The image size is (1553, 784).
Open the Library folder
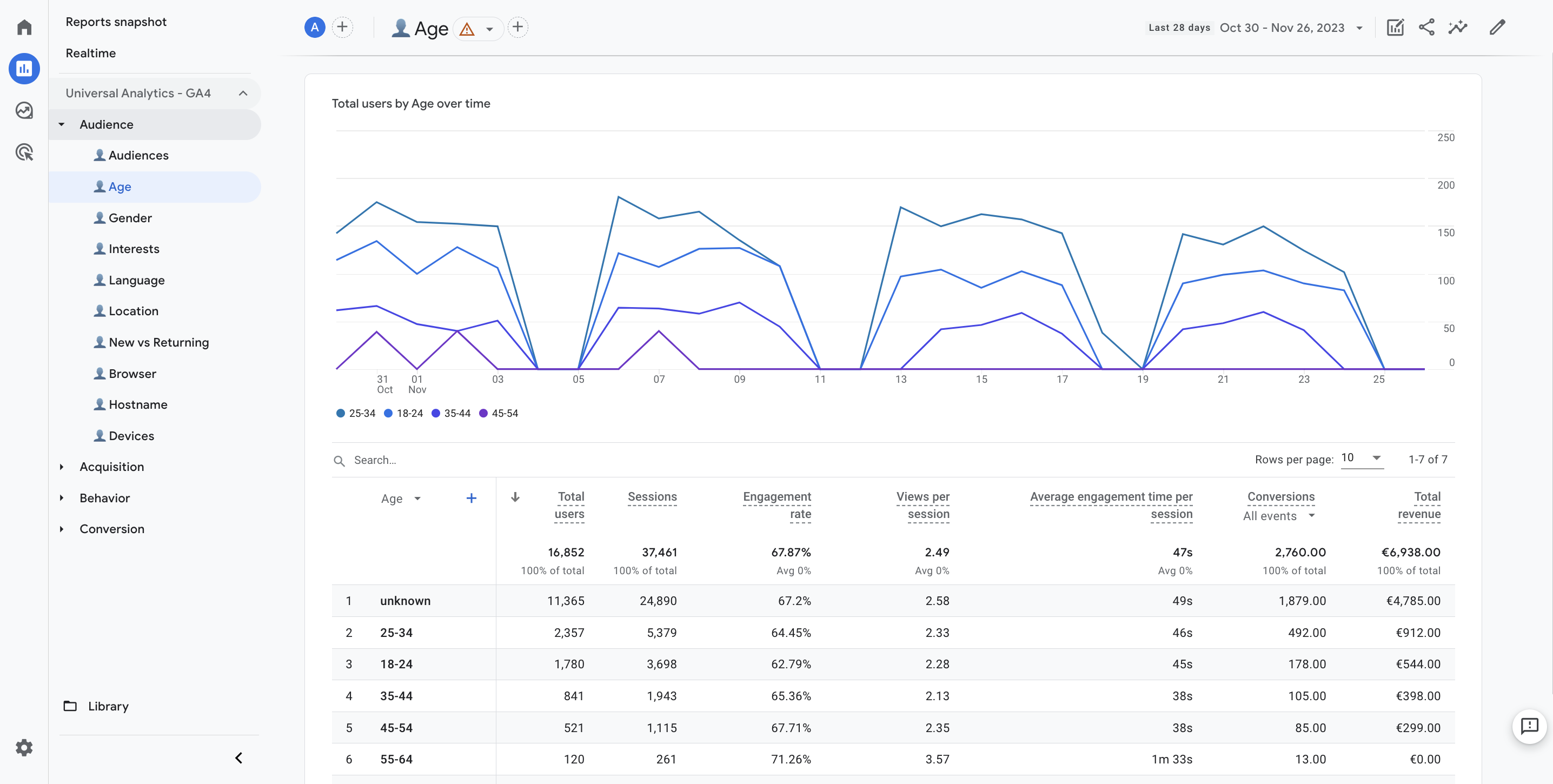(x=96, y=706)
